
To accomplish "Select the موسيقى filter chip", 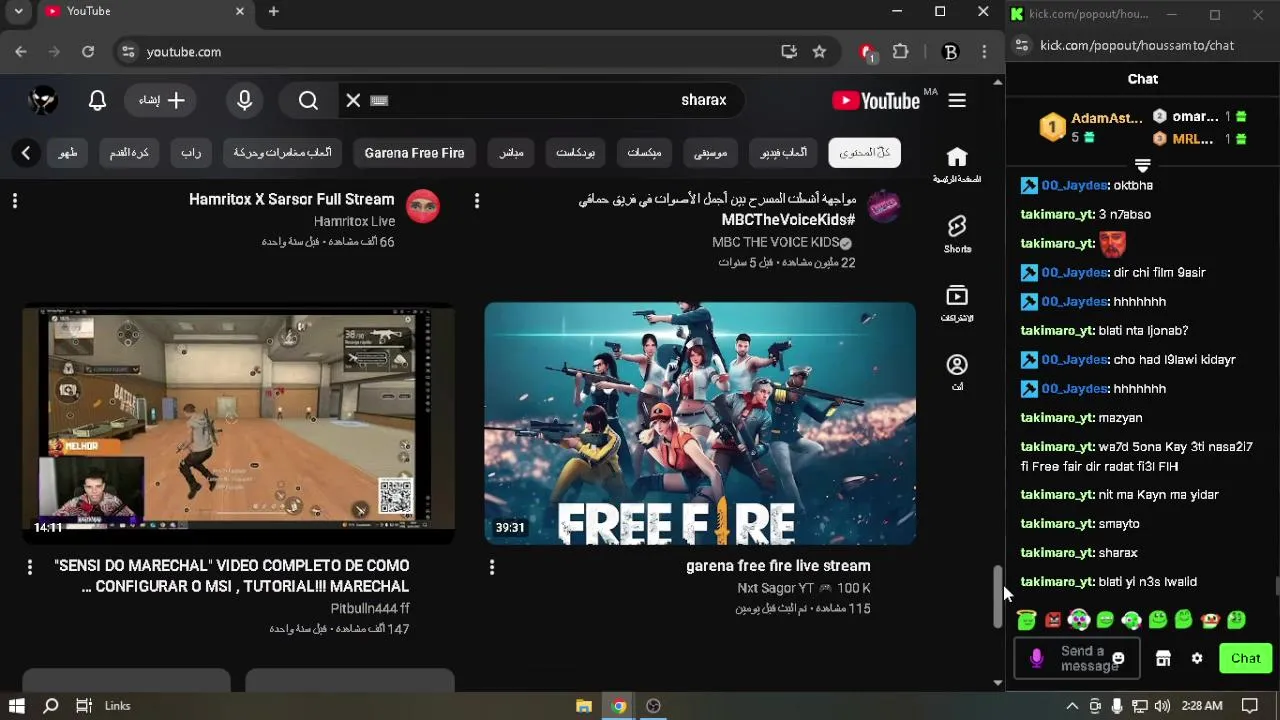I will tap(711, 153).
